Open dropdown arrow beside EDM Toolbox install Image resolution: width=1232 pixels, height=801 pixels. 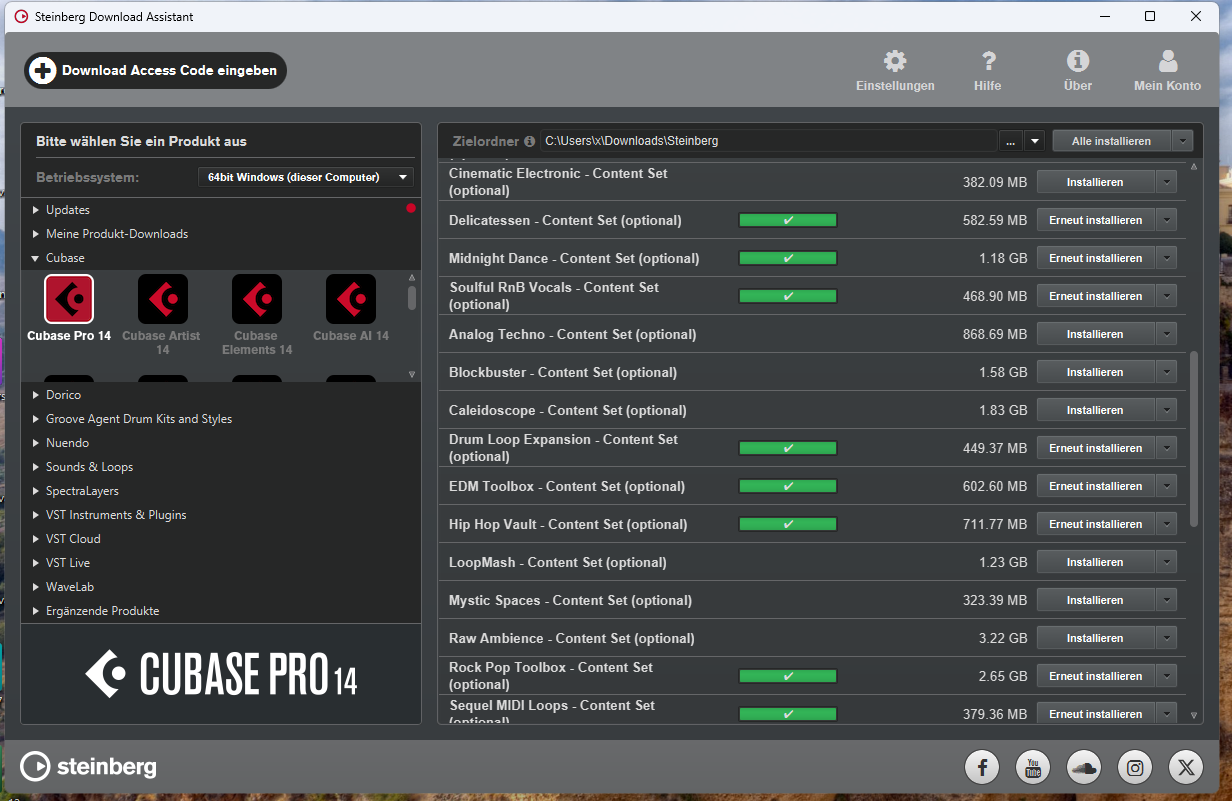click(x=1166, y=486)
